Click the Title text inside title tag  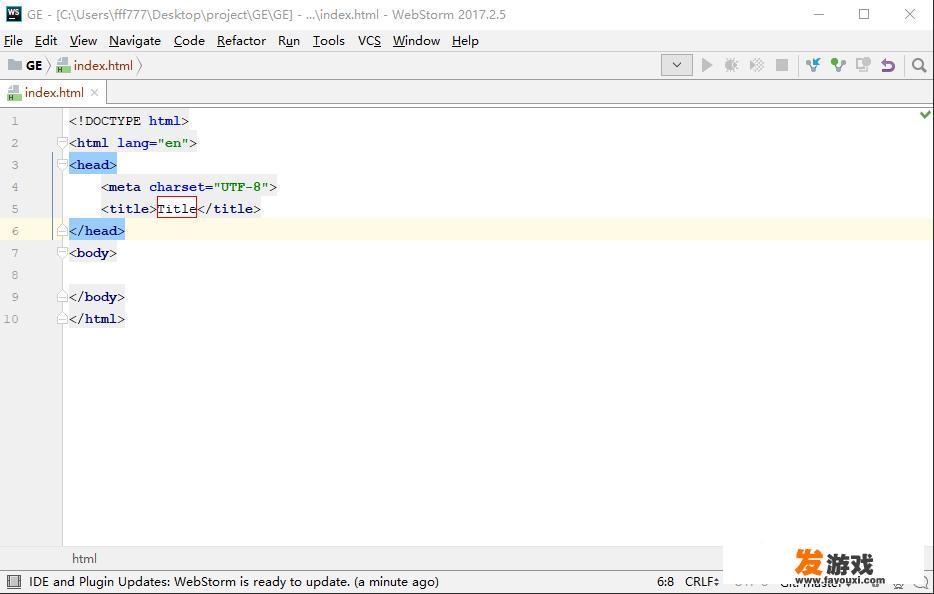(177, 209)
